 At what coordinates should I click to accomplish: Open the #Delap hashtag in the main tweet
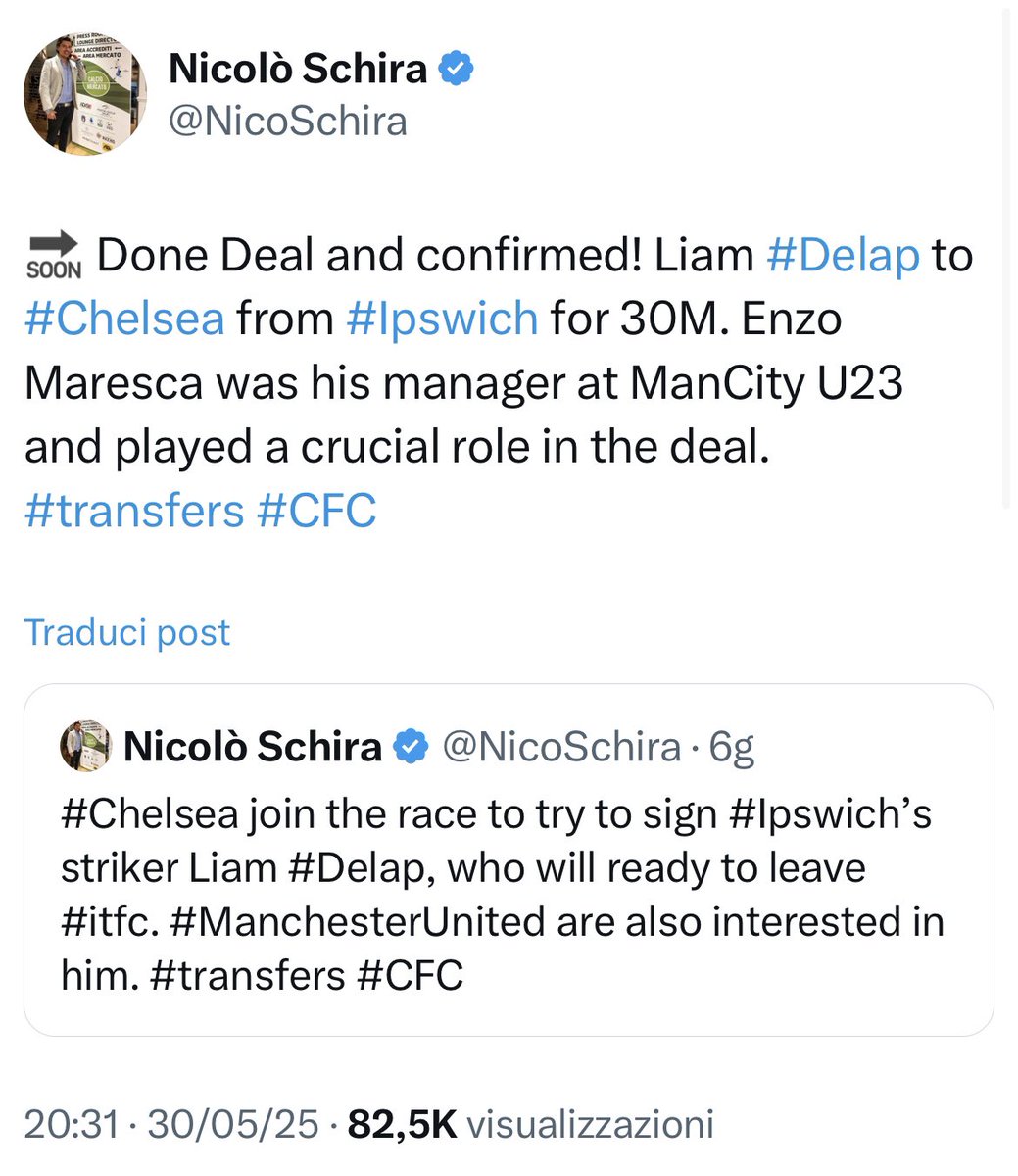tap(843, 255)
